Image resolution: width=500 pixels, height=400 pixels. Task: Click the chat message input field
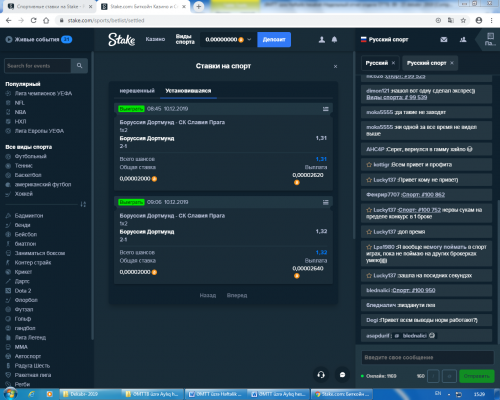(x=428, y=357)
